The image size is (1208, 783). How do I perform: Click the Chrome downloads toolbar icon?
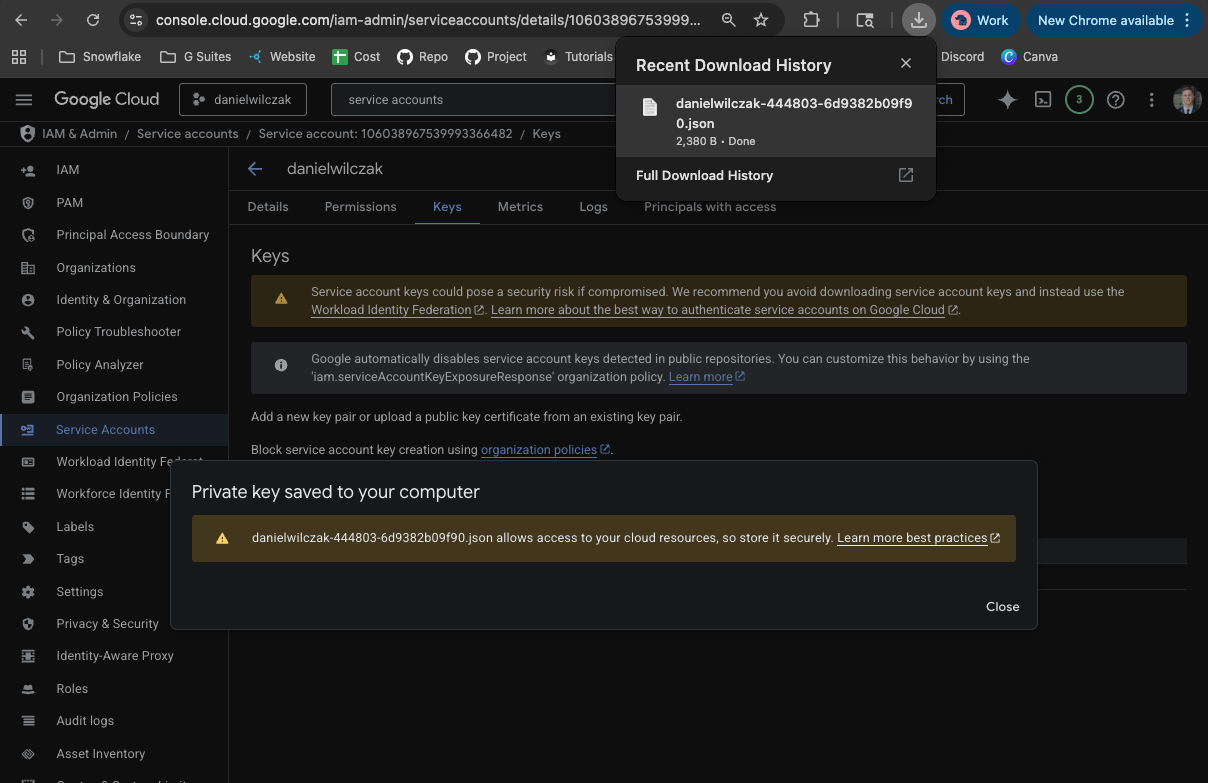click(x=918, y=20)
